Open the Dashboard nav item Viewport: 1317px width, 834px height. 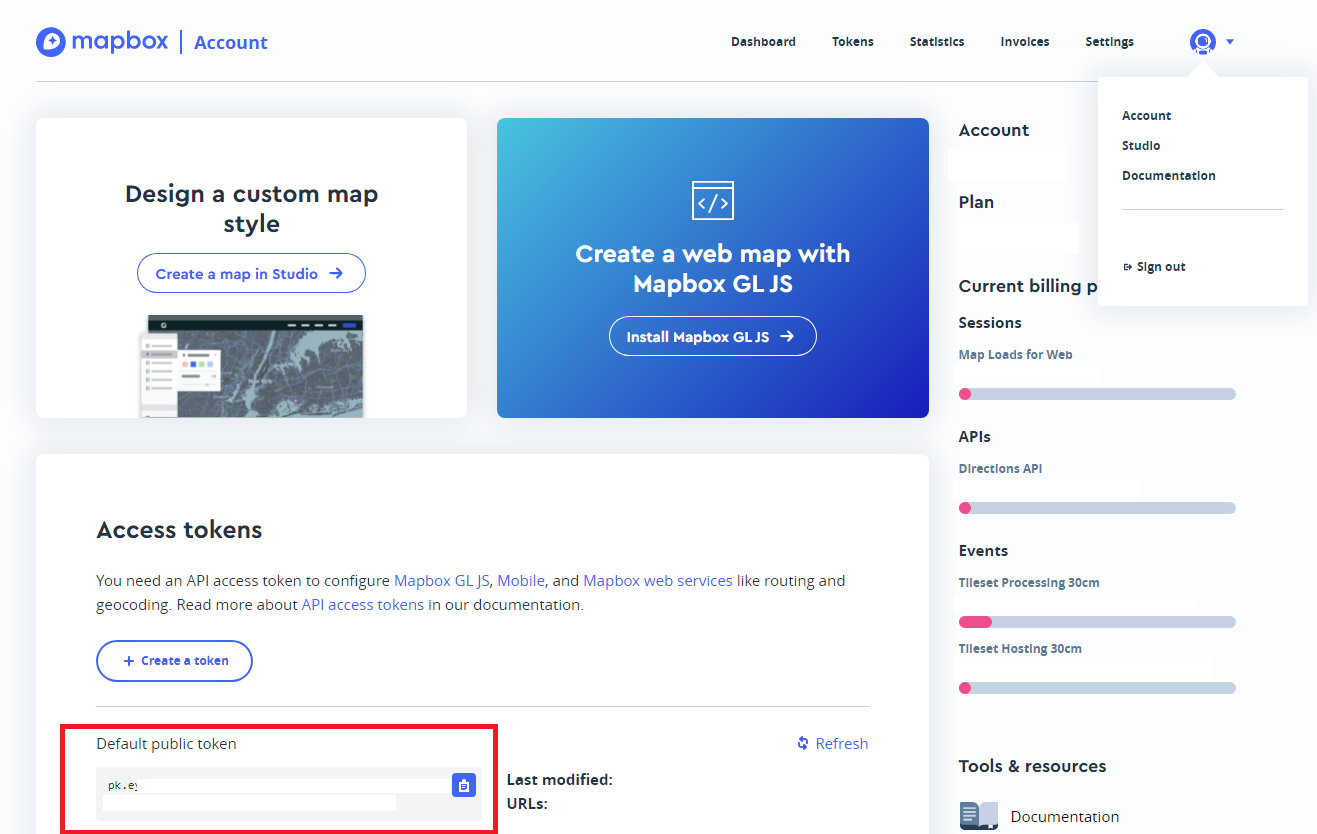[x=763, y=42]
